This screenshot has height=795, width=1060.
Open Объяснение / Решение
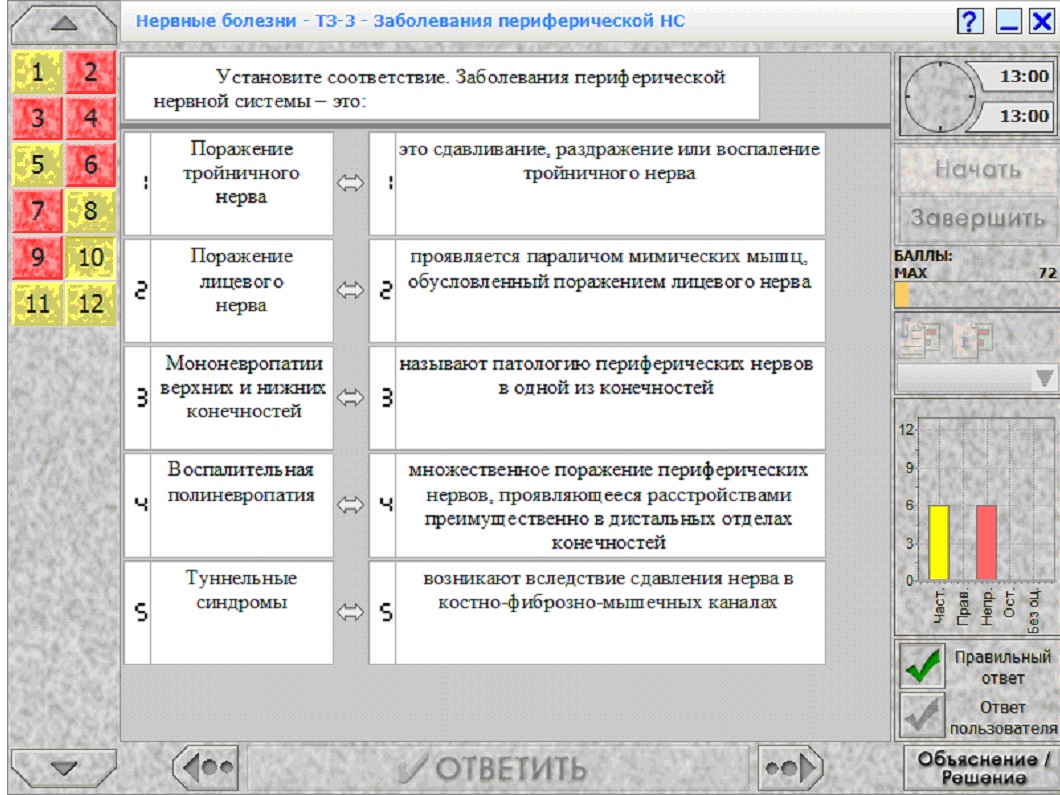click(983, 767)
